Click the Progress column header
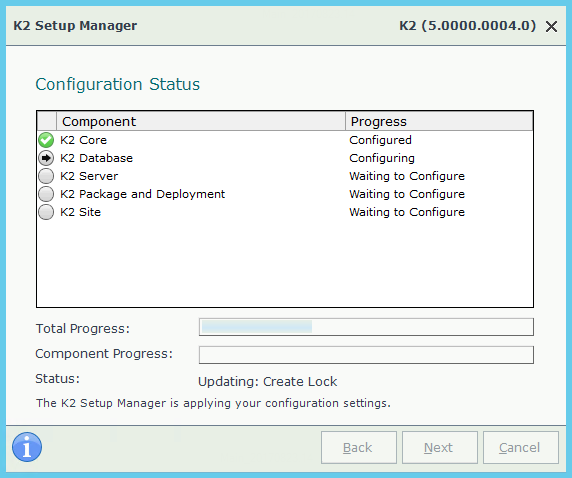 point(439,121)
